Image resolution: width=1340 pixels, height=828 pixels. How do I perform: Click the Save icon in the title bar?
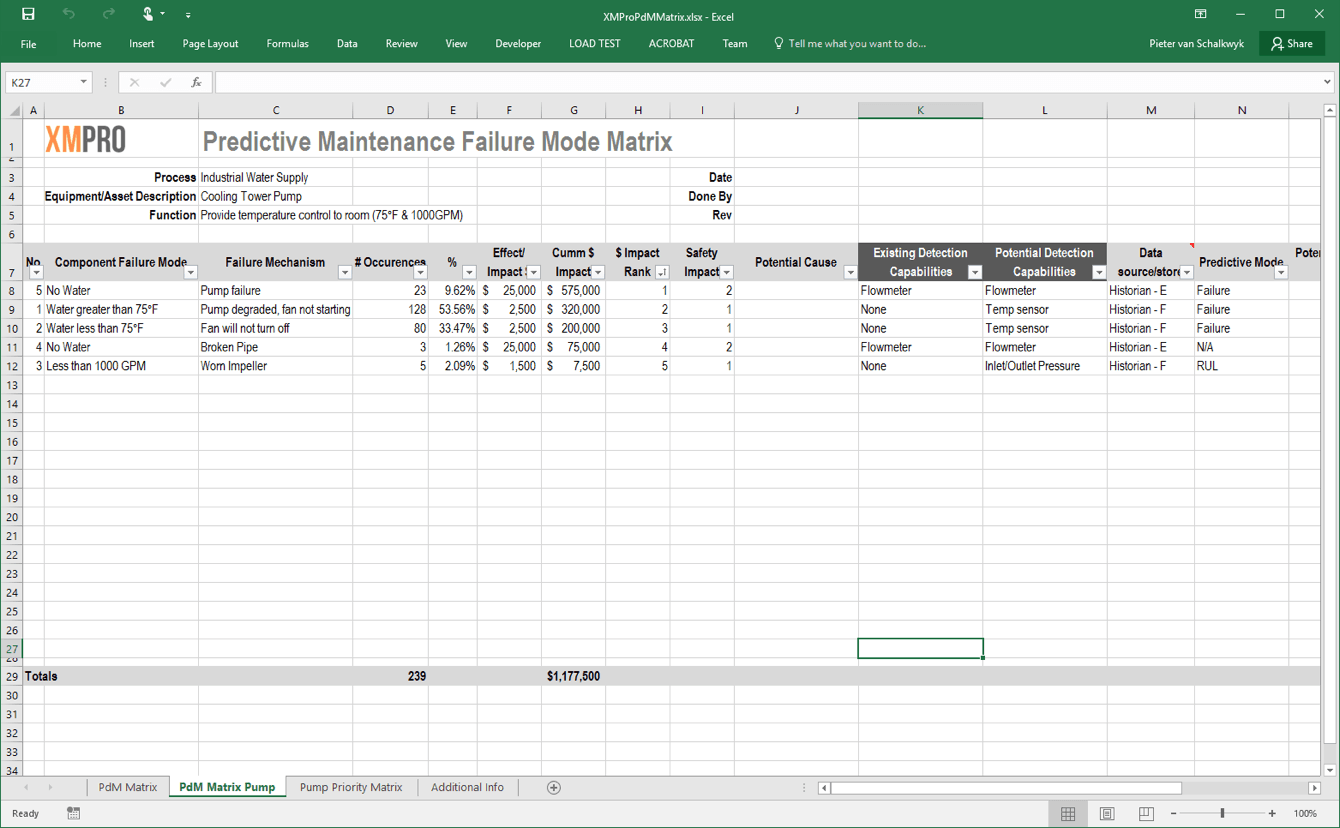(x=28, y=14)
